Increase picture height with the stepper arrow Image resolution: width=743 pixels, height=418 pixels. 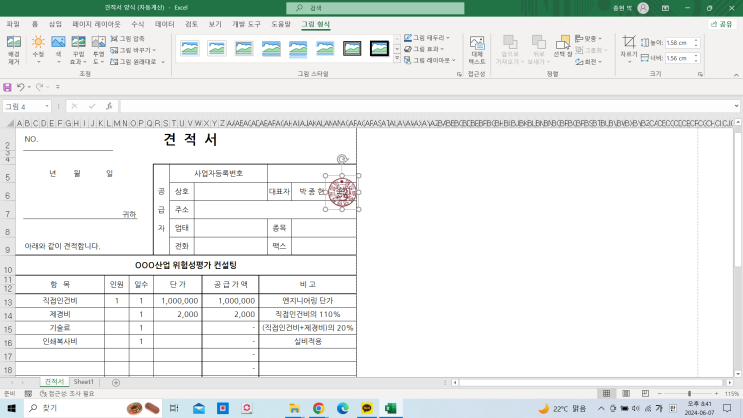696,40
